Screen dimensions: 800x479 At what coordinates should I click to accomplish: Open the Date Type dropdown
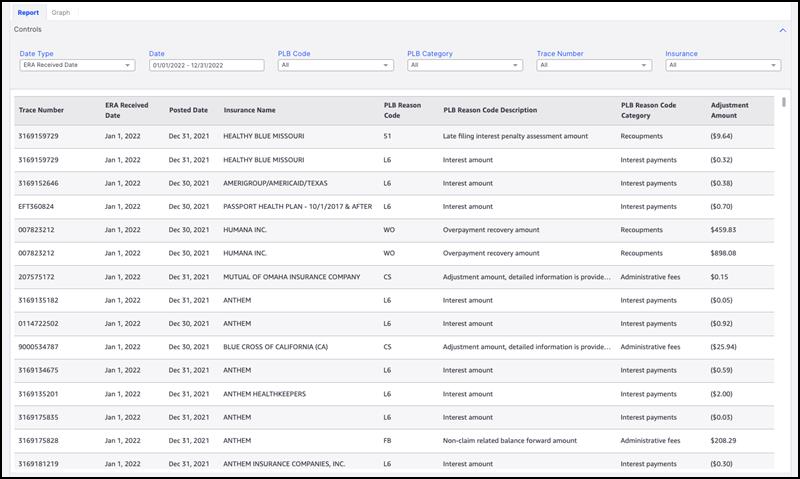coord(76,65)
